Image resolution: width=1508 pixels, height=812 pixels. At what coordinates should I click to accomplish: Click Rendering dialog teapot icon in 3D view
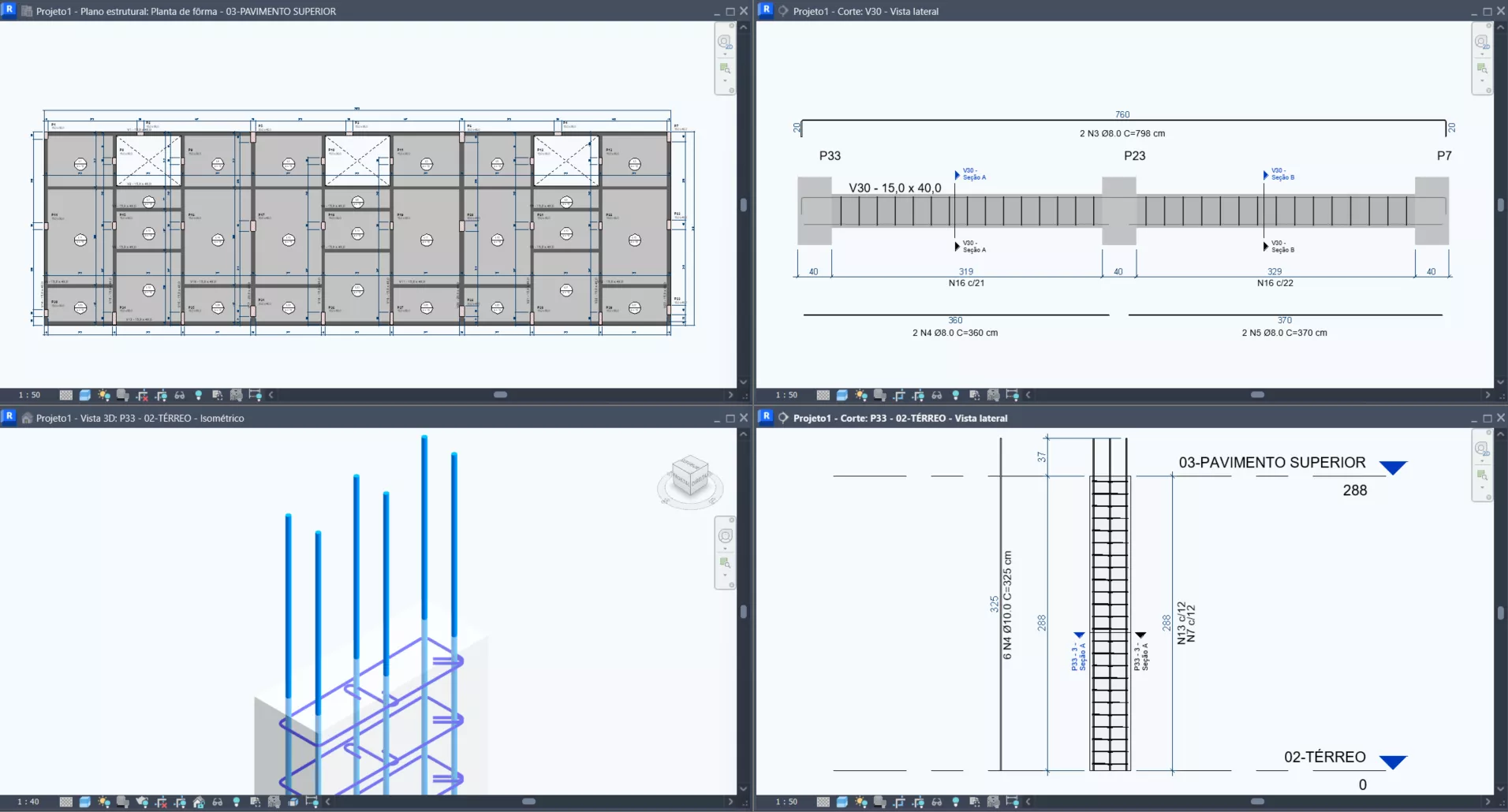point(142,802)
